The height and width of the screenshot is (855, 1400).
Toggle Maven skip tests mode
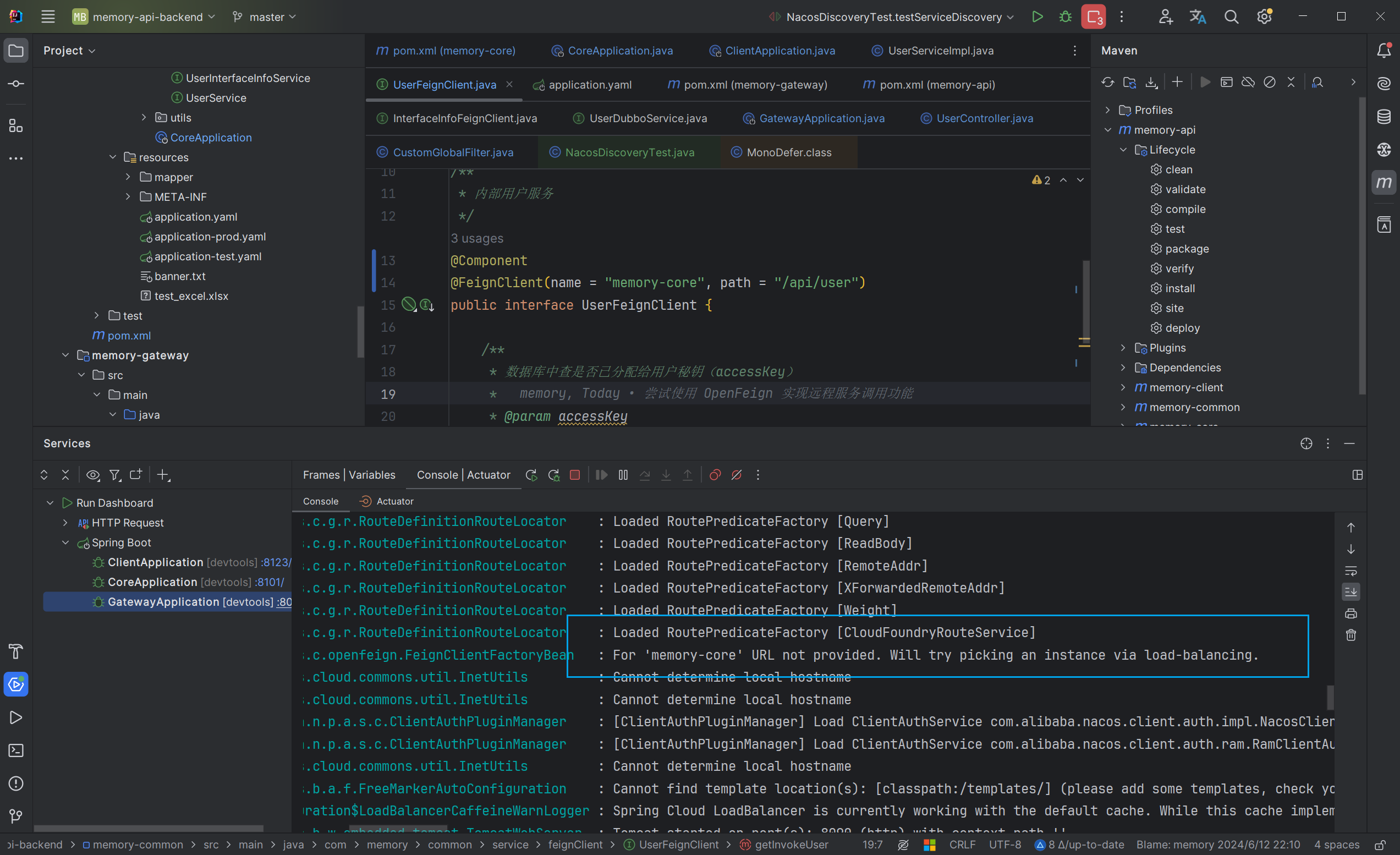tap(1269, 83)
